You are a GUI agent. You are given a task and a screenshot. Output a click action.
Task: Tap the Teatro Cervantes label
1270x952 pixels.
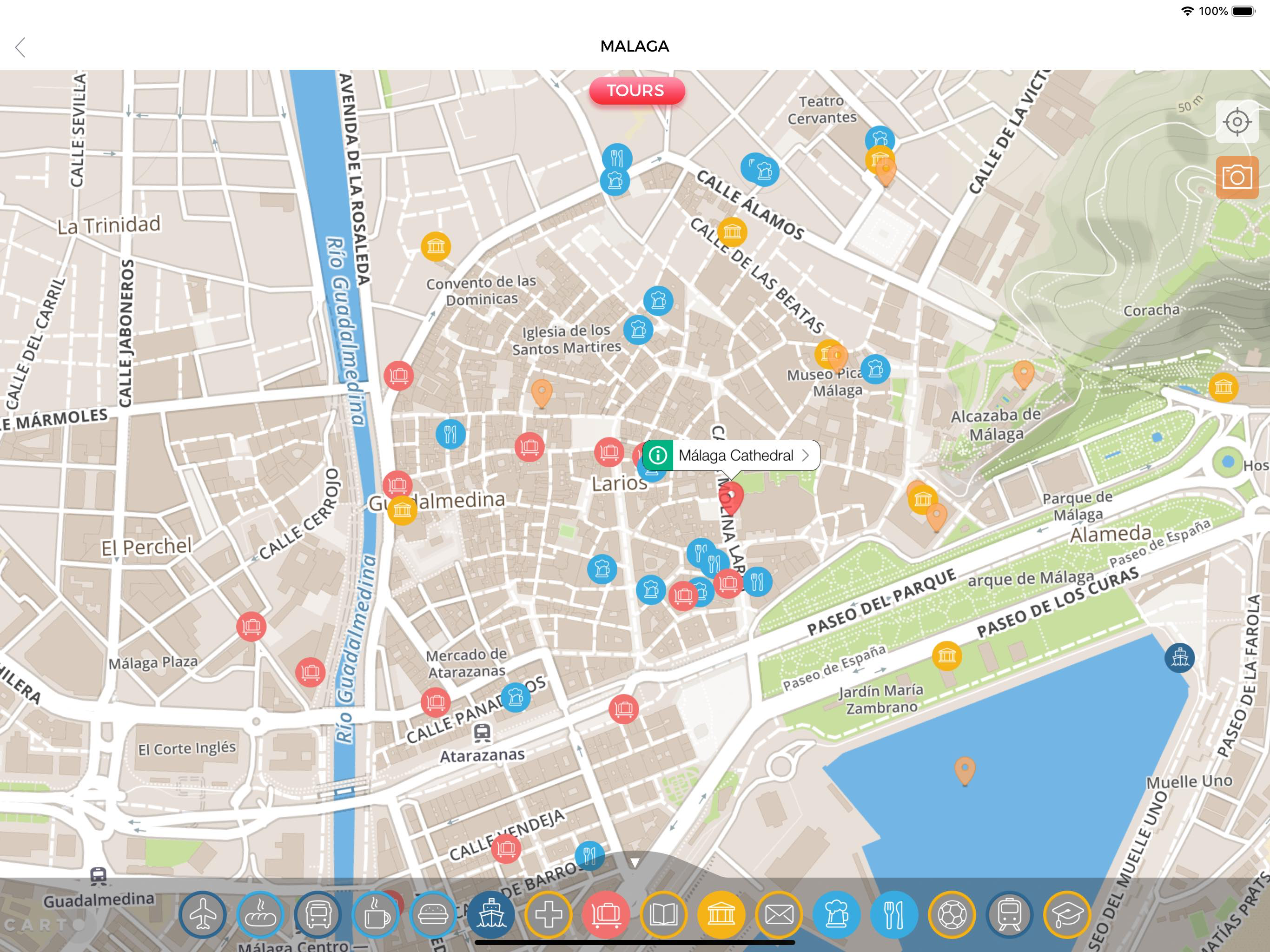coord(821,110)
